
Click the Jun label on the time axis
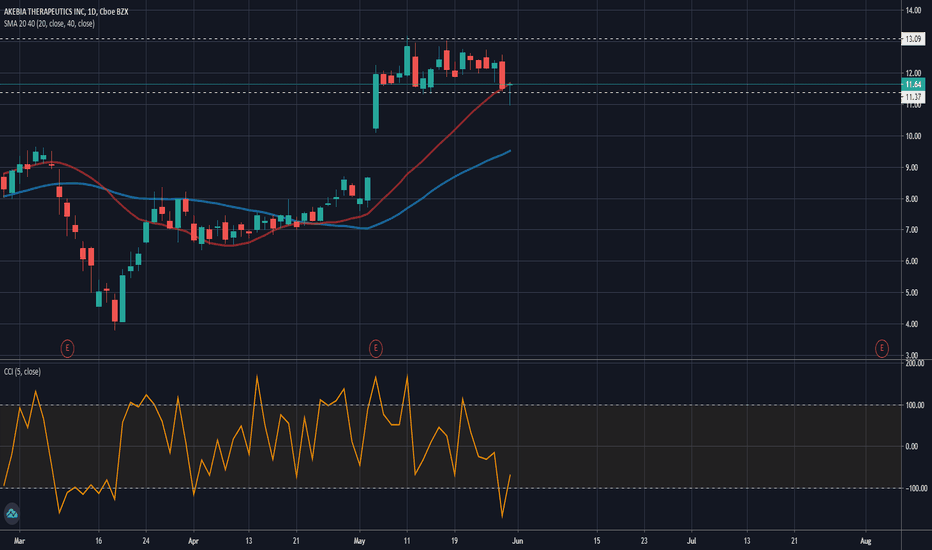tap(518, 541)
